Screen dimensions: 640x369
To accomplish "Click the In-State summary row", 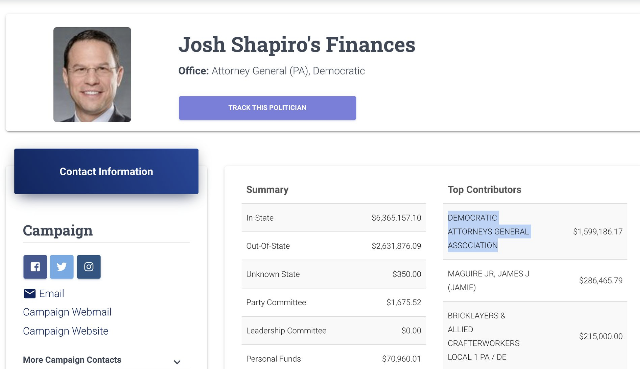I will pyautogui.click(x=333, y=218).
